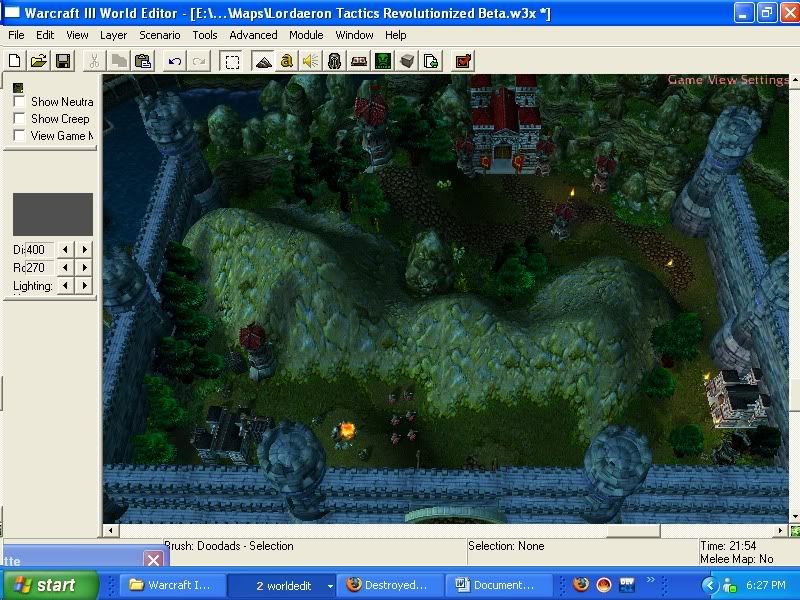Switch to Document... Word taskbar button
The width and height of the screenshot is (800, 600).
point(499,585)
